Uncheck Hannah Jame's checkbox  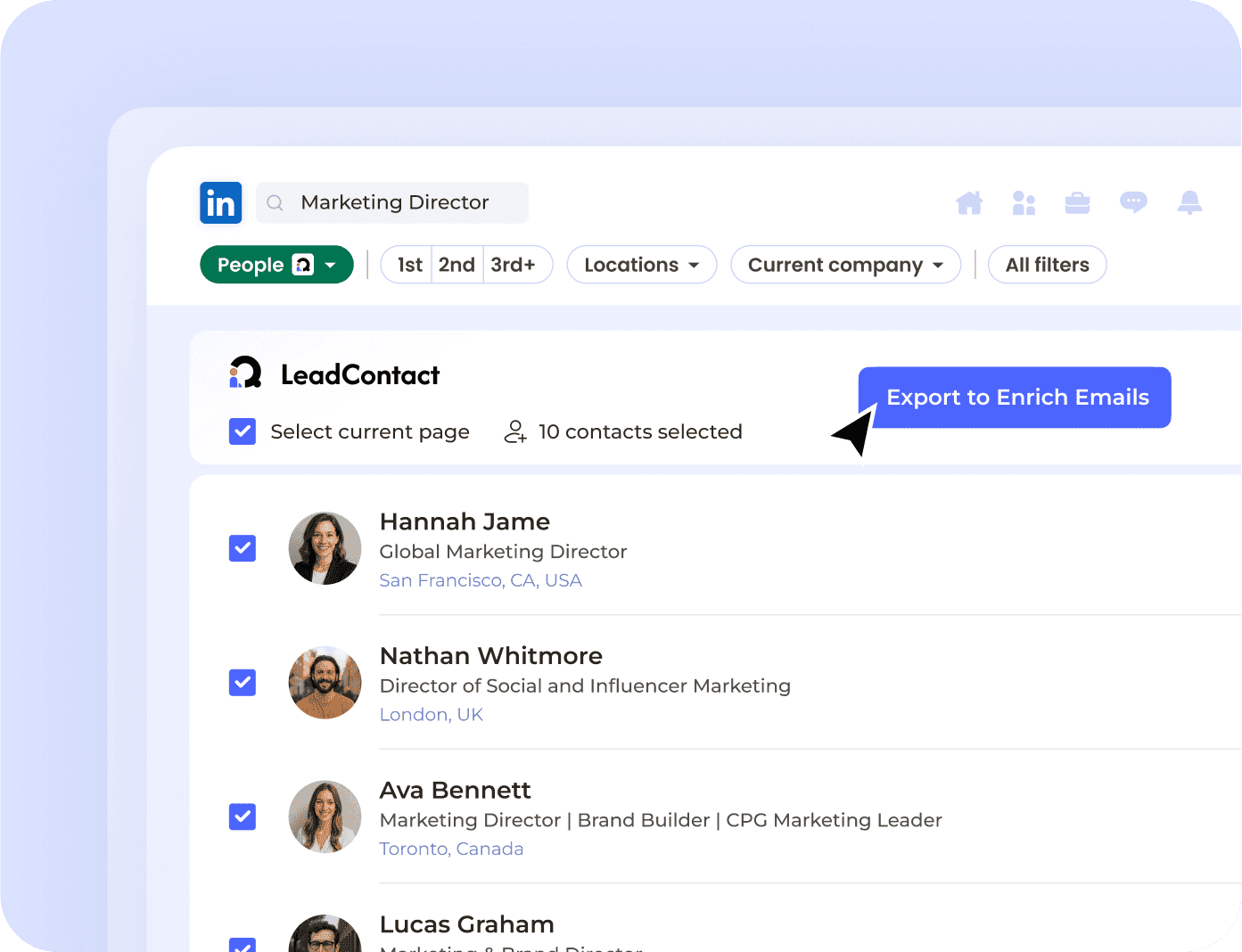[x=243, y=548]
